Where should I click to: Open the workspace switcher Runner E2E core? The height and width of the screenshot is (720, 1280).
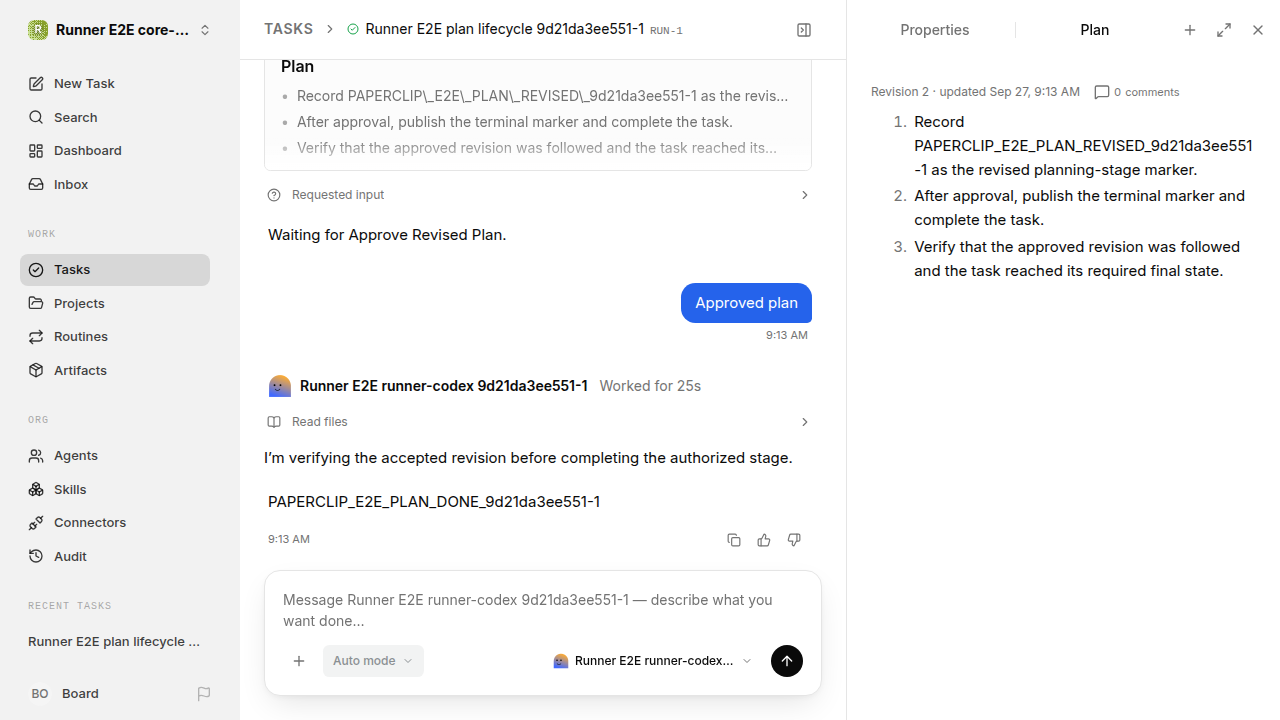point(120,30)
